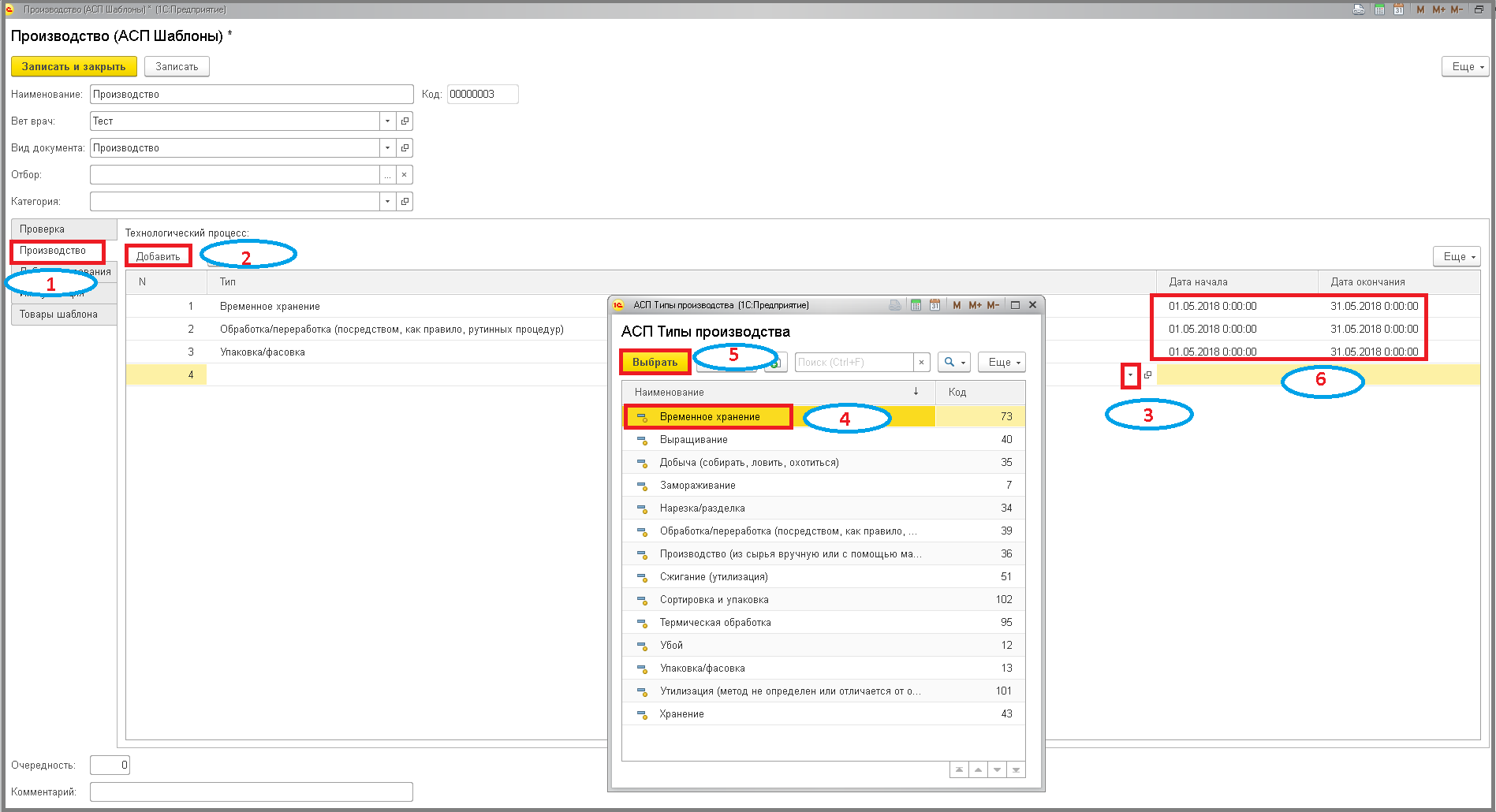Restore main window via title bar icon
1496x812 pixels.
tap(1479, 9)
